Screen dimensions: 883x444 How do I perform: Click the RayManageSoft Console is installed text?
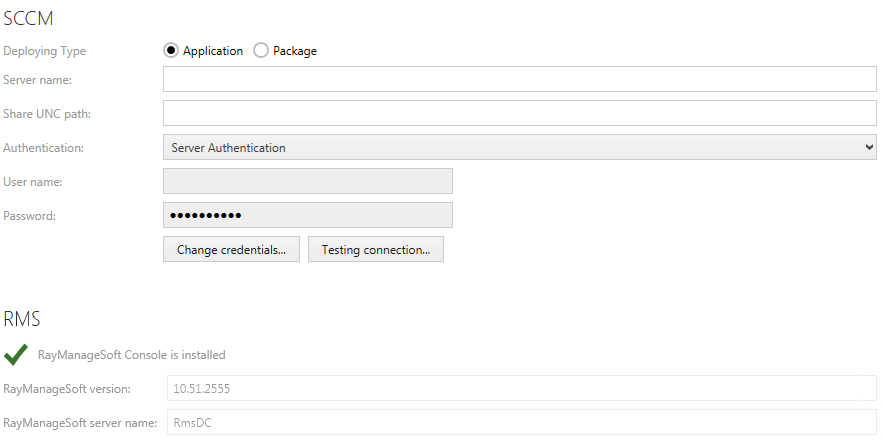click(131, 355)
